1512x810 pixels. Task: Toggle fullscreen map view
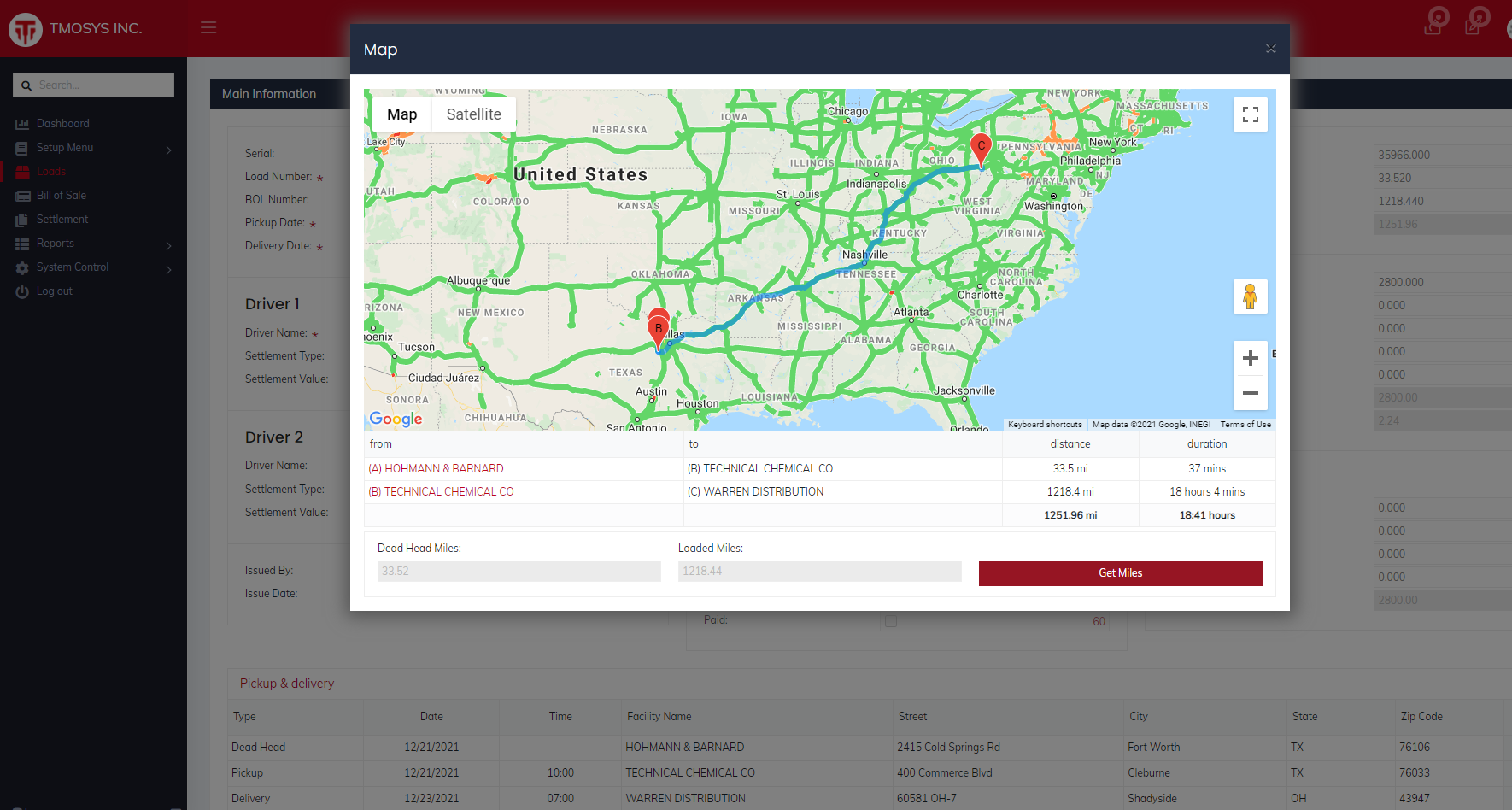pos(1251,114)
